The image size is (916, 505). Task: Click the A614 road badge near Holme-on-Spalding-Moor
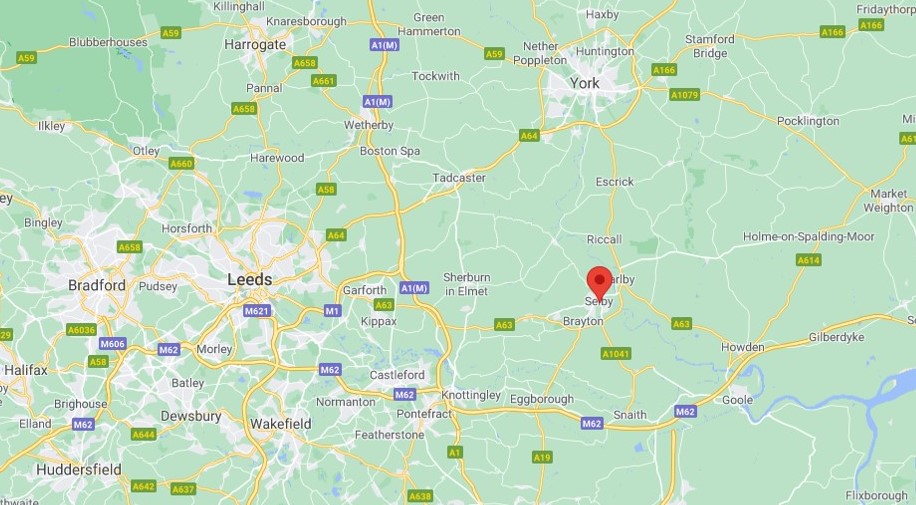[809, 260]
